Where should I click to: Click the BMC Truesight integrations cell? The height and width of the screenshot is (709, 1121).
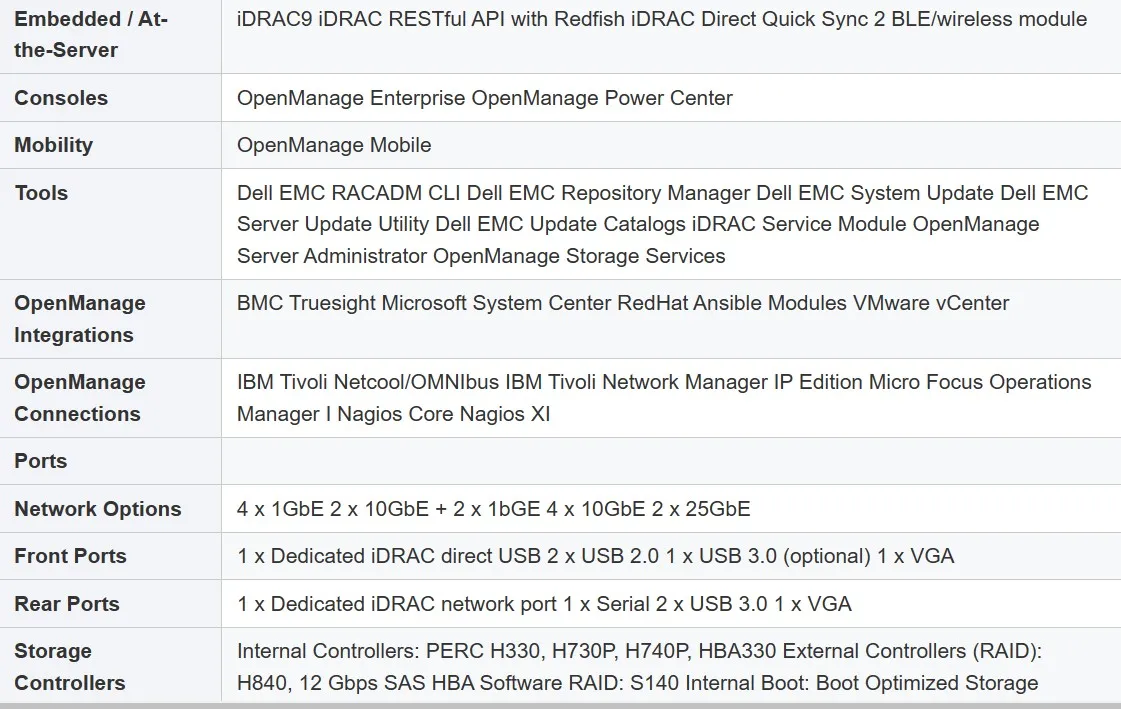[623, 303]
